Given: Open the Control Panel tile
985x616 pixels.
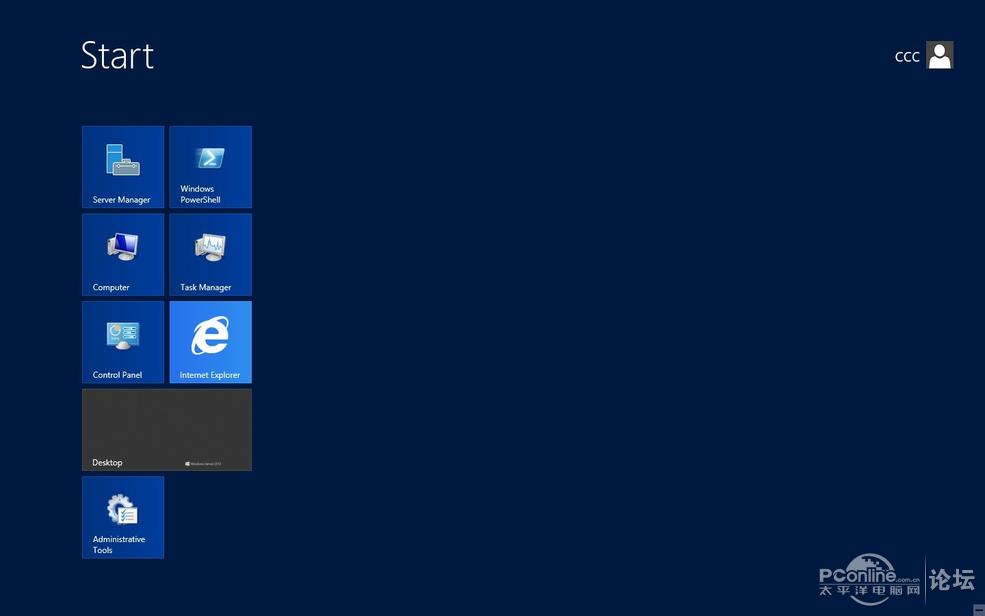Looking at the screenshot, I should pos(123,342).
